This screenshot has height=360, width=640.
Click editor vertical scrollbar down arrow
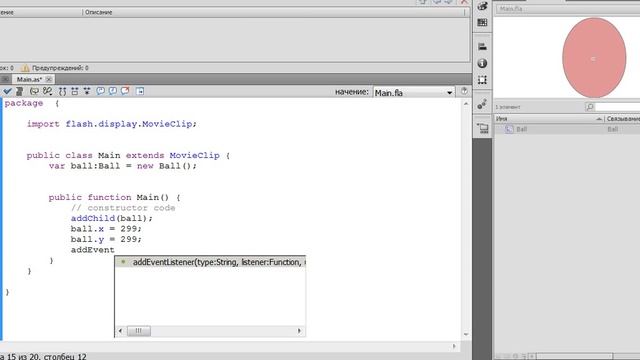466,334
